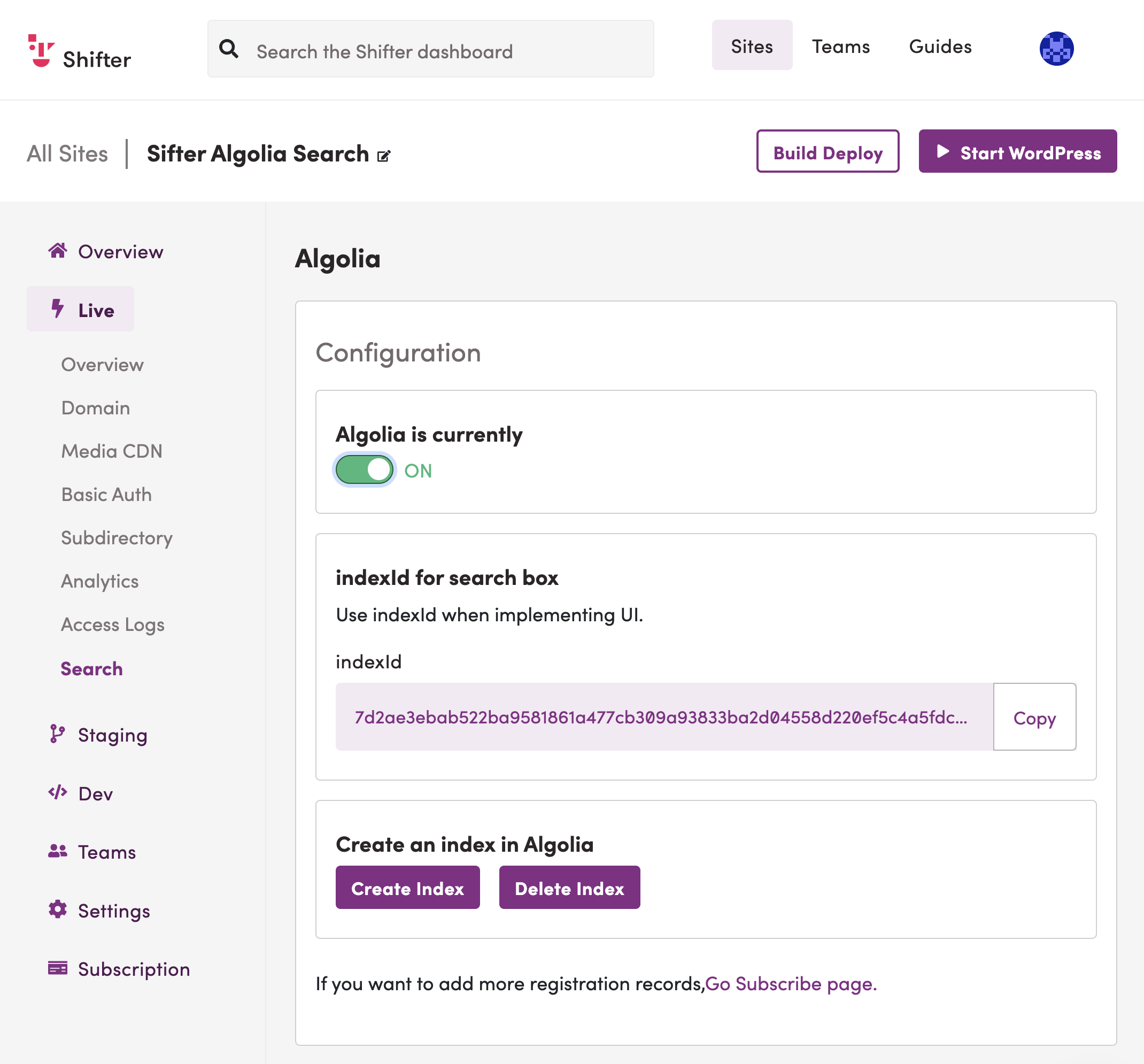Image resolution: width=1144 pixels, height=1064 pixels.
Task: Open the Subscription sidebar item
Action: [119, 969]
